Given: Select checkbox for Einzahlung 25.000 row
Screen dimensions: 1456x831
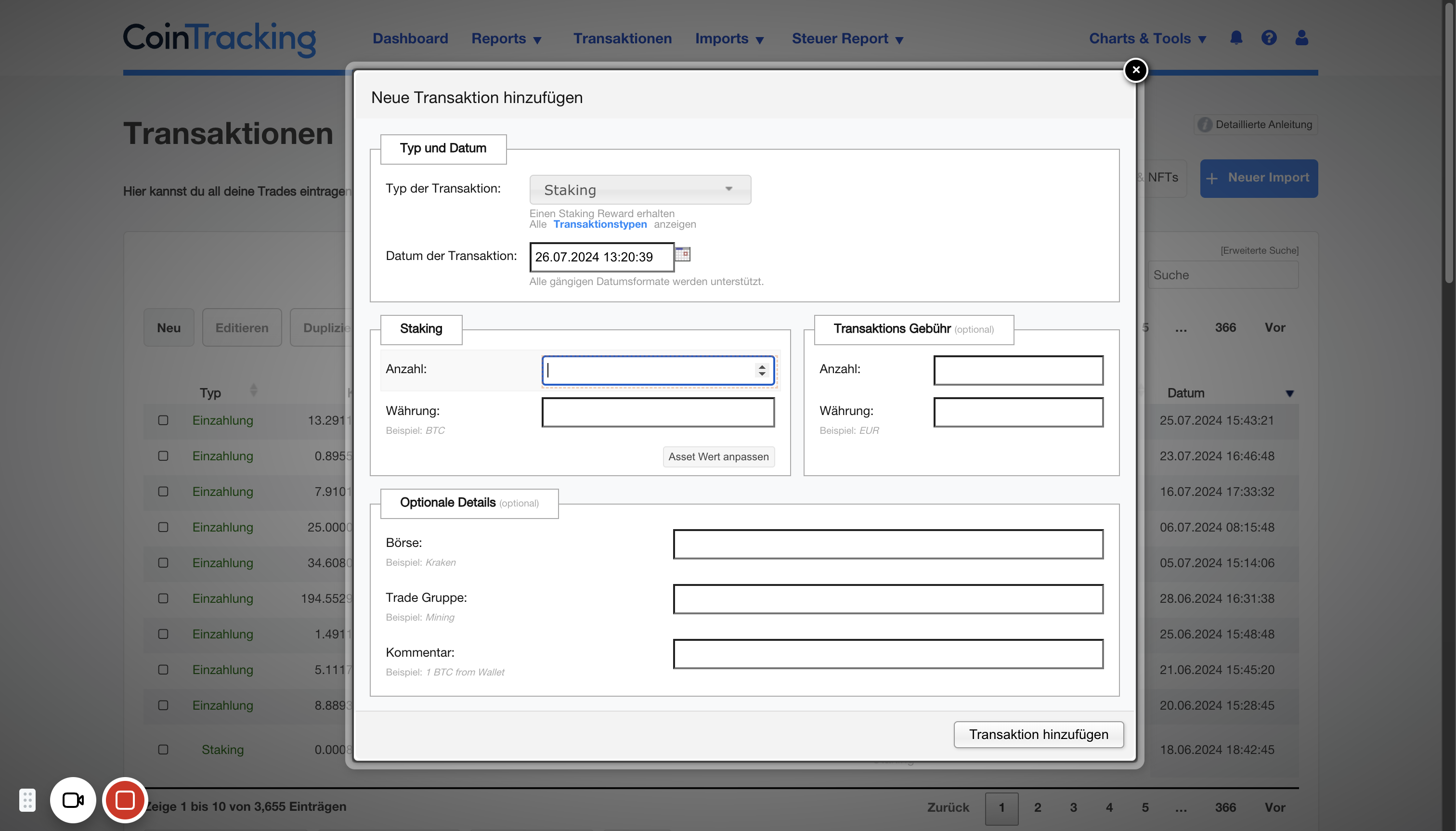Looking at the screenshot, I should tap(163, 527).
